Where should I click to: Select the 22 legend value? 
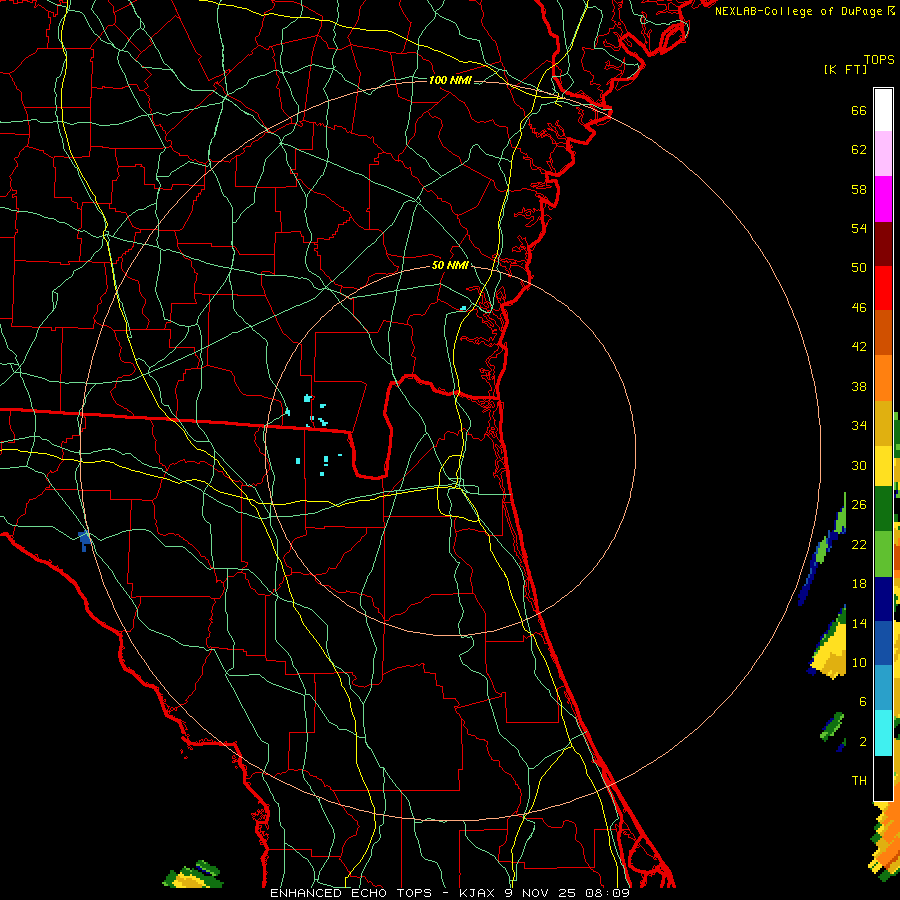859,544
